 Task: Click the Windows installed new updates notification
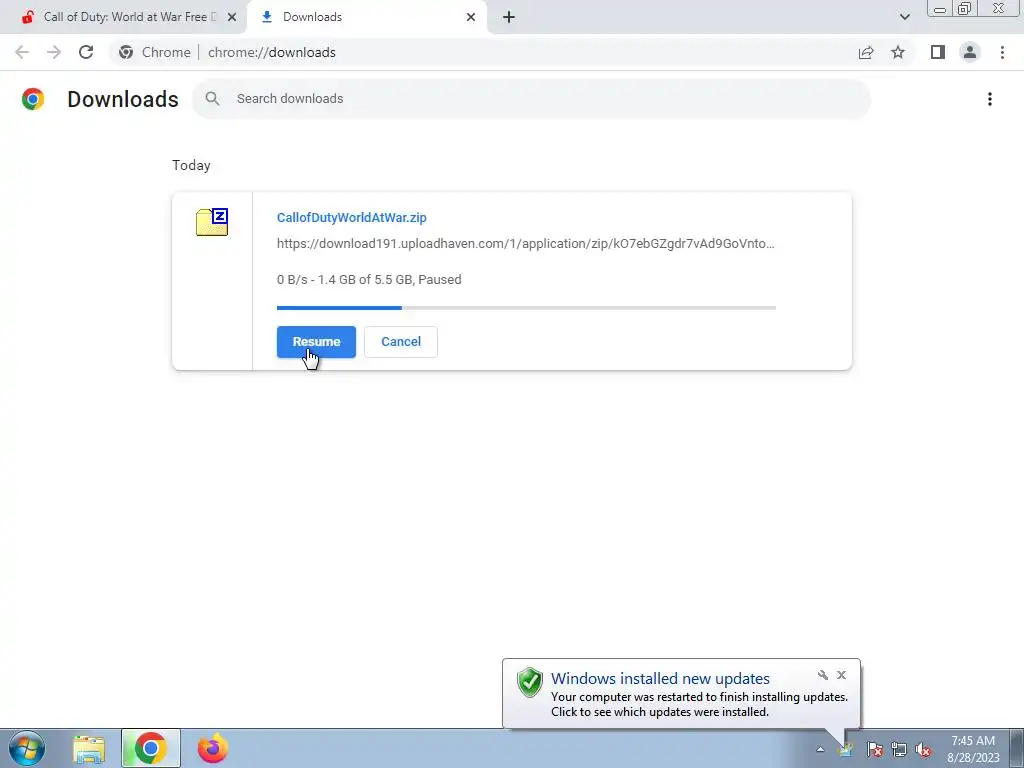click(681, 694)
